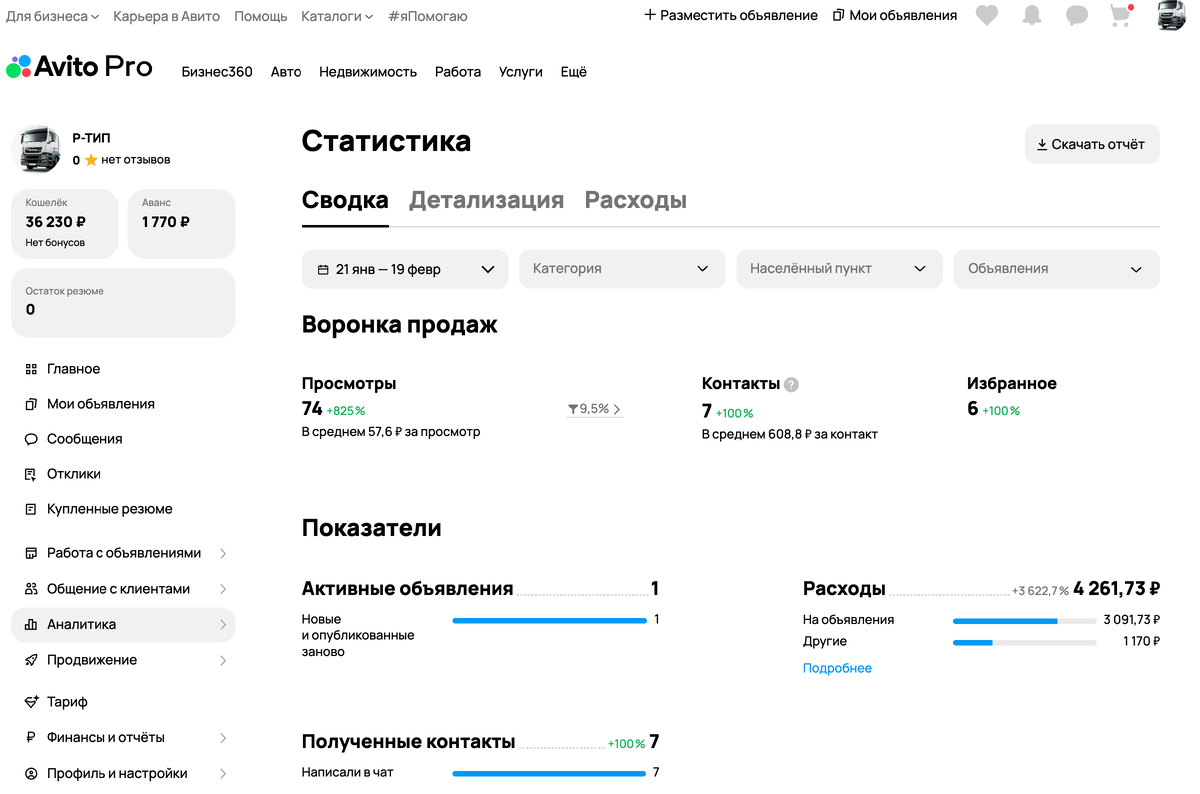The height and width of the screenshot is (794, 1200).
Task: Open the Помощь link
Action: pyautogui.click(x=261, y=16)
